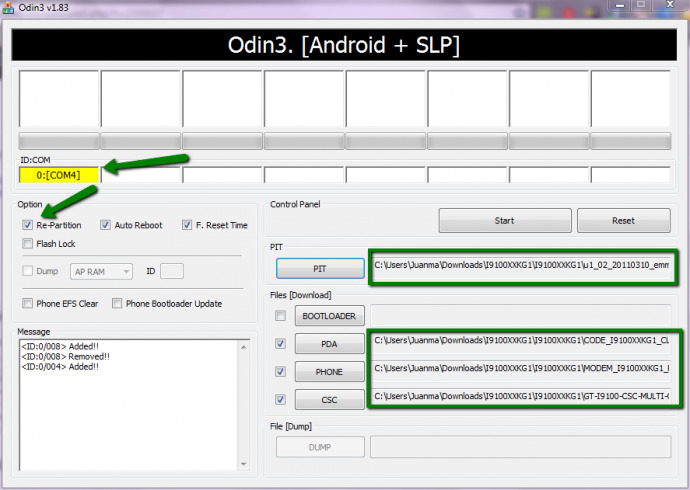Toggle the Auto Reboot option

coord(106,225)
